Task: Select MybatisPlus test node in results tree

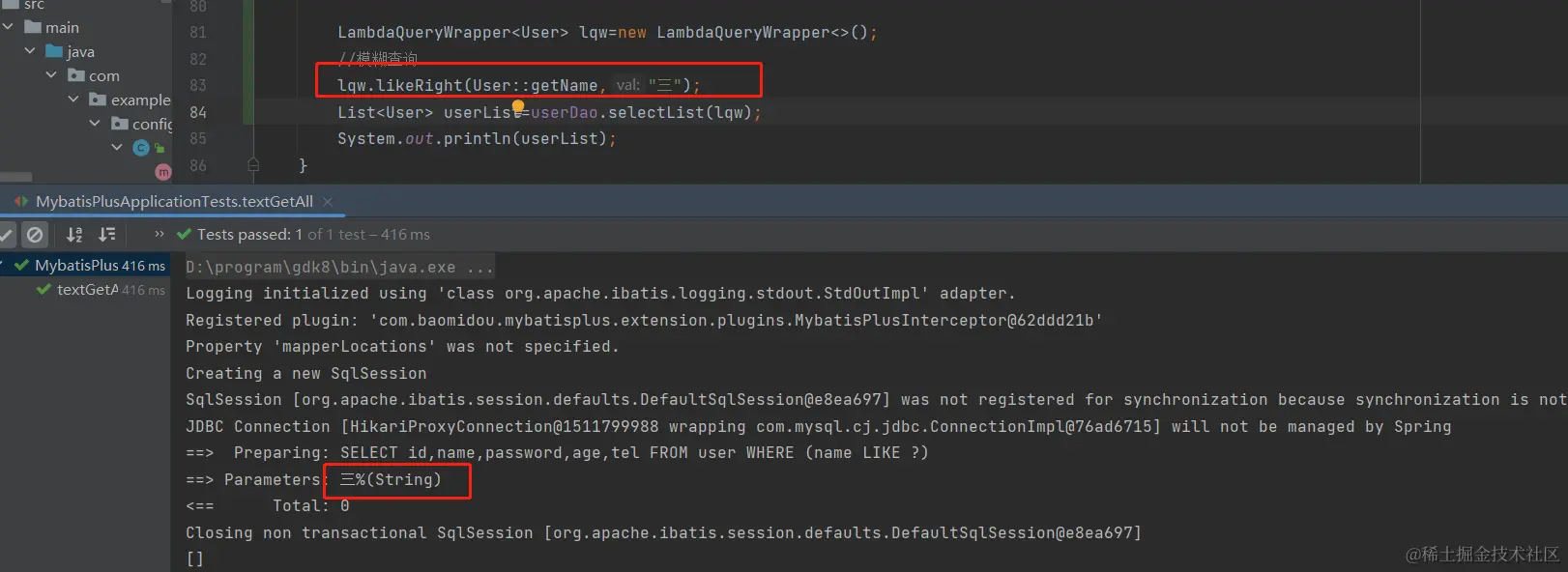Action: [85, 265]
